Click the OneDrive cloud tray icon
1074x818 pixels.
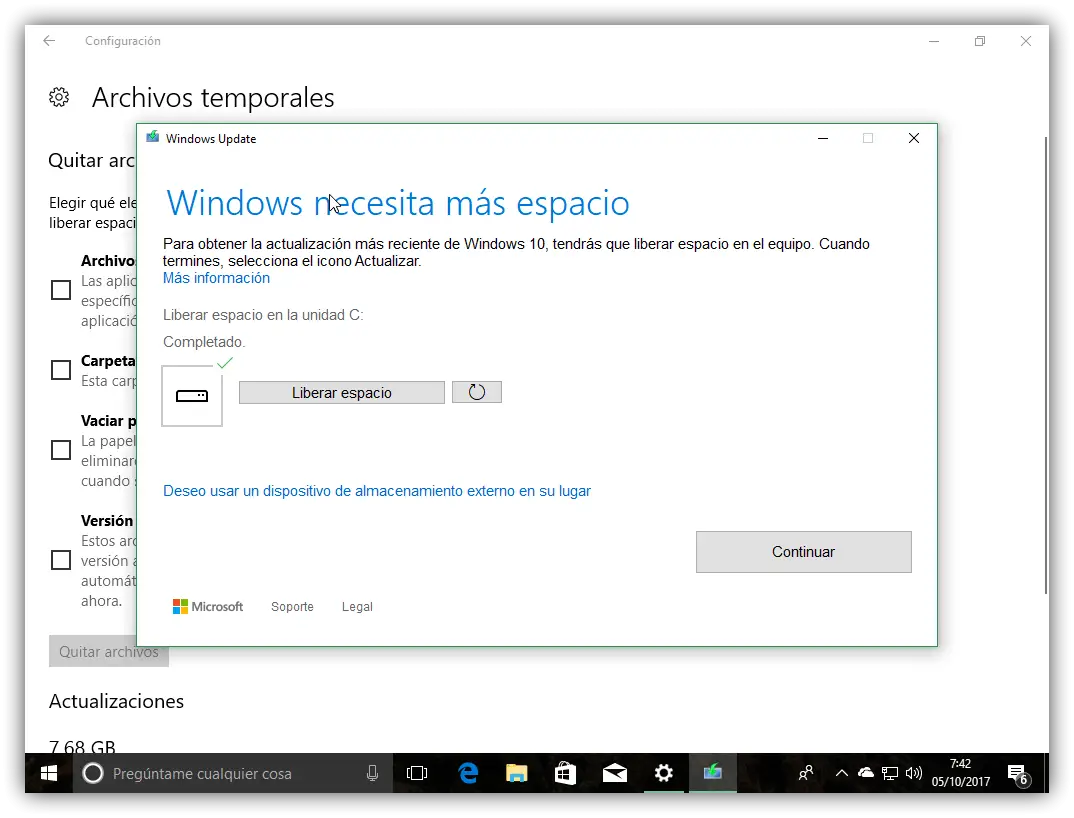[866, 773]
